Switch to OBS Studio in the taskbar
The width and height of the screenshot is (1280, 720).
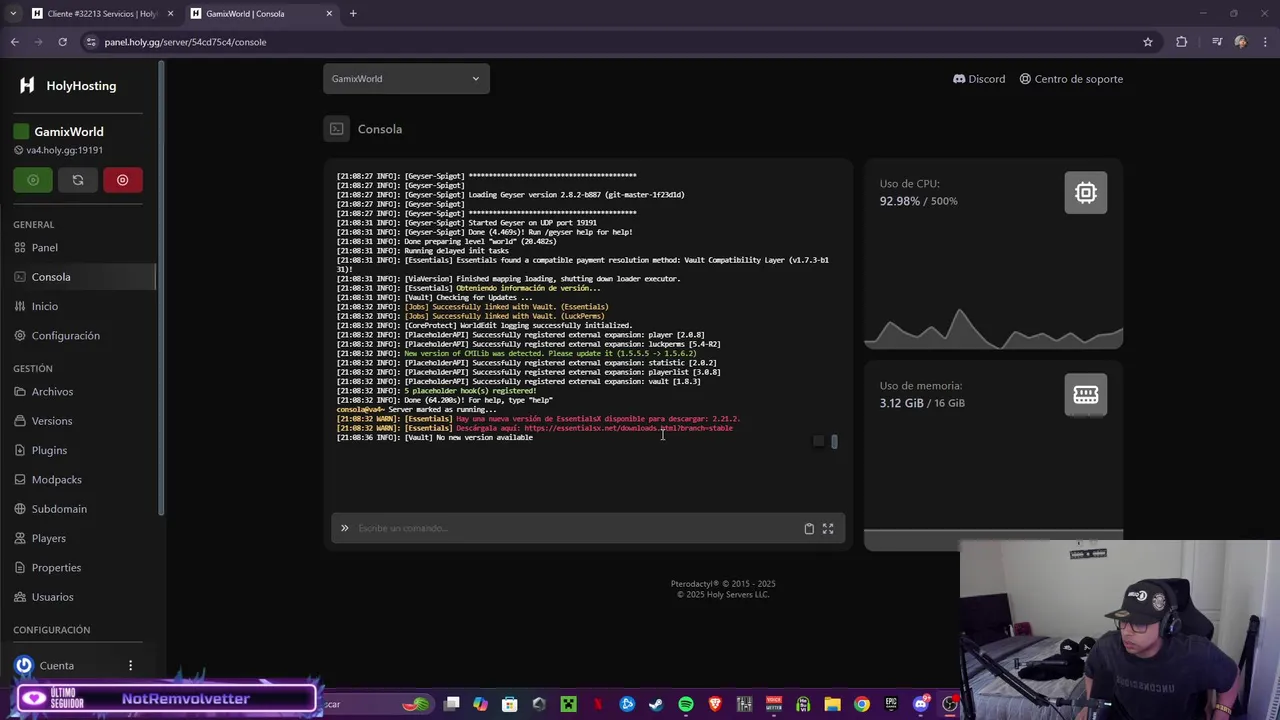pyautogui.click(x=950, y=704)
